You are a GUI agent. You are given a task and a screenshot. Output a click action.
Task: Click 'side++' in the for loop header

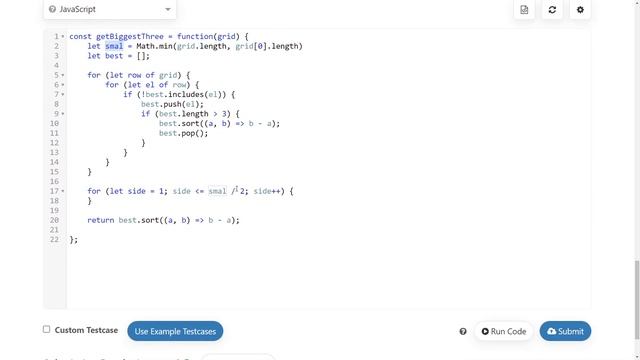[x=267, y=191]
